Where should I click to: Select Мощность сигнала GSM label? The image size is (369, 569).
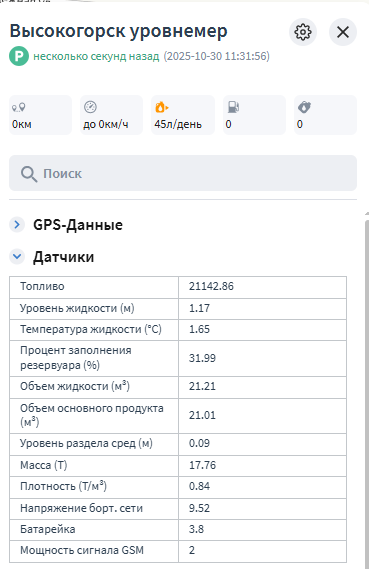[x=82, y=550]
